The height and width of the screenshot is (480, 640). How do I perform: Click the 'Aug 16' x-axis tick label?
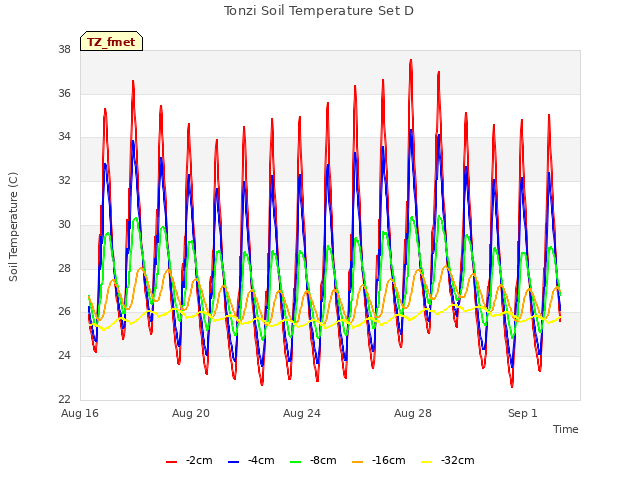click(80, 413)
